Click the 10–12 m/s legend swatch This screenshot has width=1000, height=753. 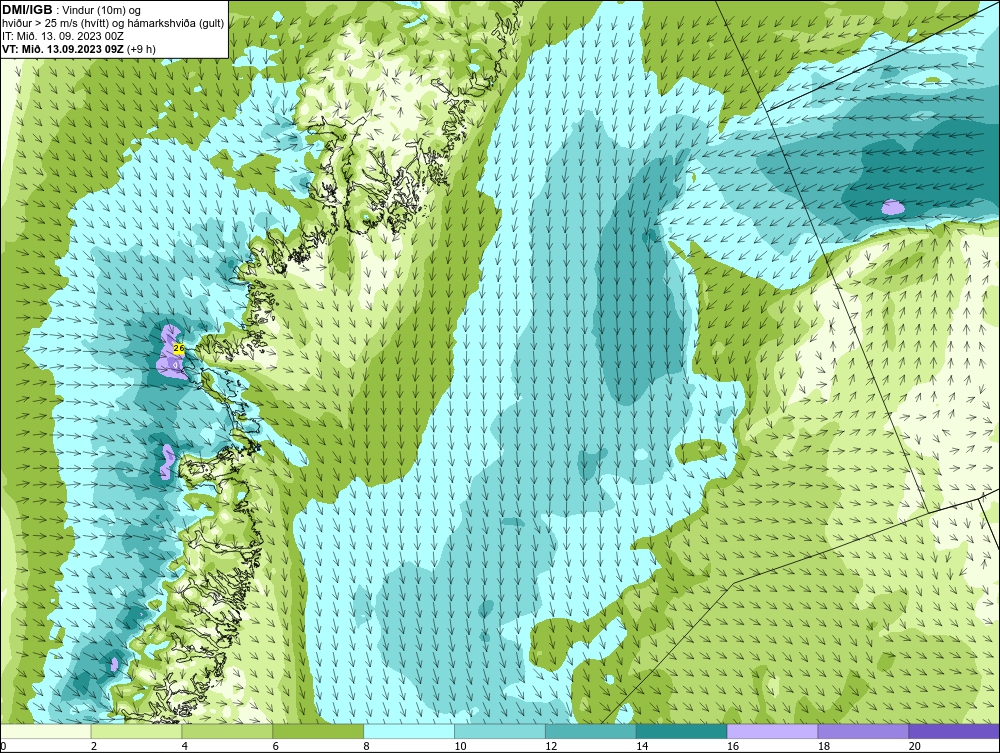[x=500, y=731]
